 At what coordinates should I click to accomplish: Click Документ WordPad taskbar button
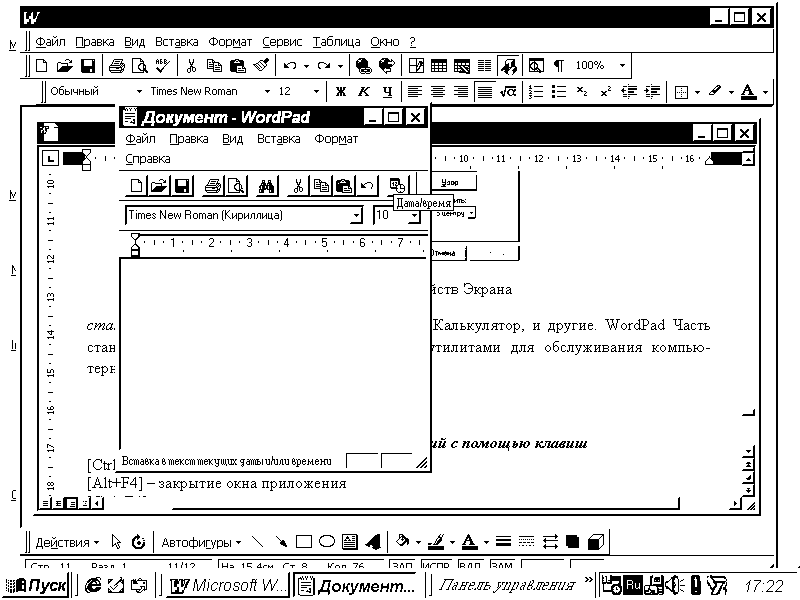357,585
